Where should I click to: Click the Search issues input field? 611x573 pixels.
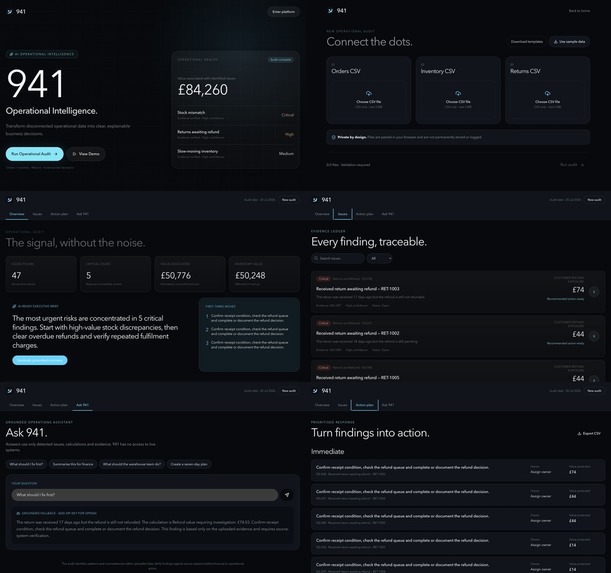point(338,258)
